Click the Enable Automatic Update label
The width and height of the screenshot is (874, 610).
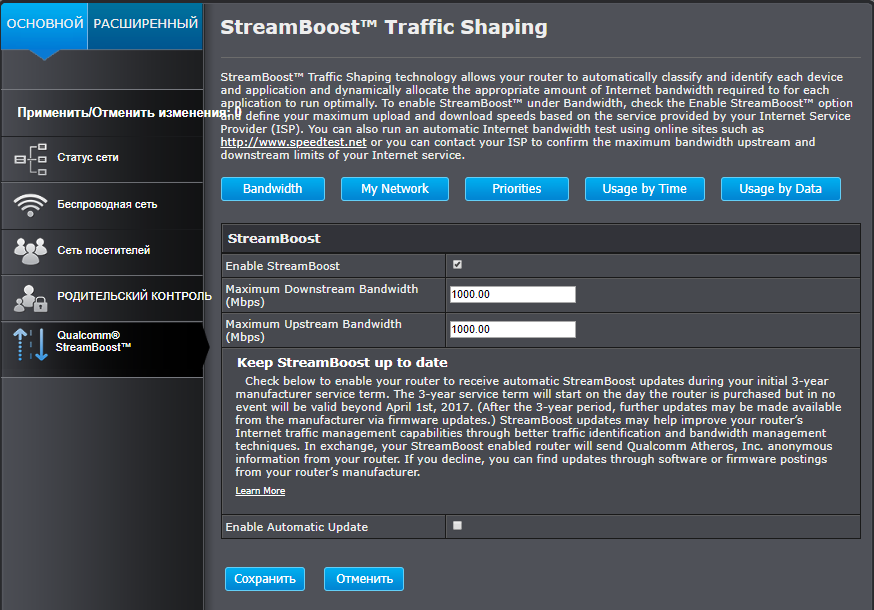(x=297, y=527)
